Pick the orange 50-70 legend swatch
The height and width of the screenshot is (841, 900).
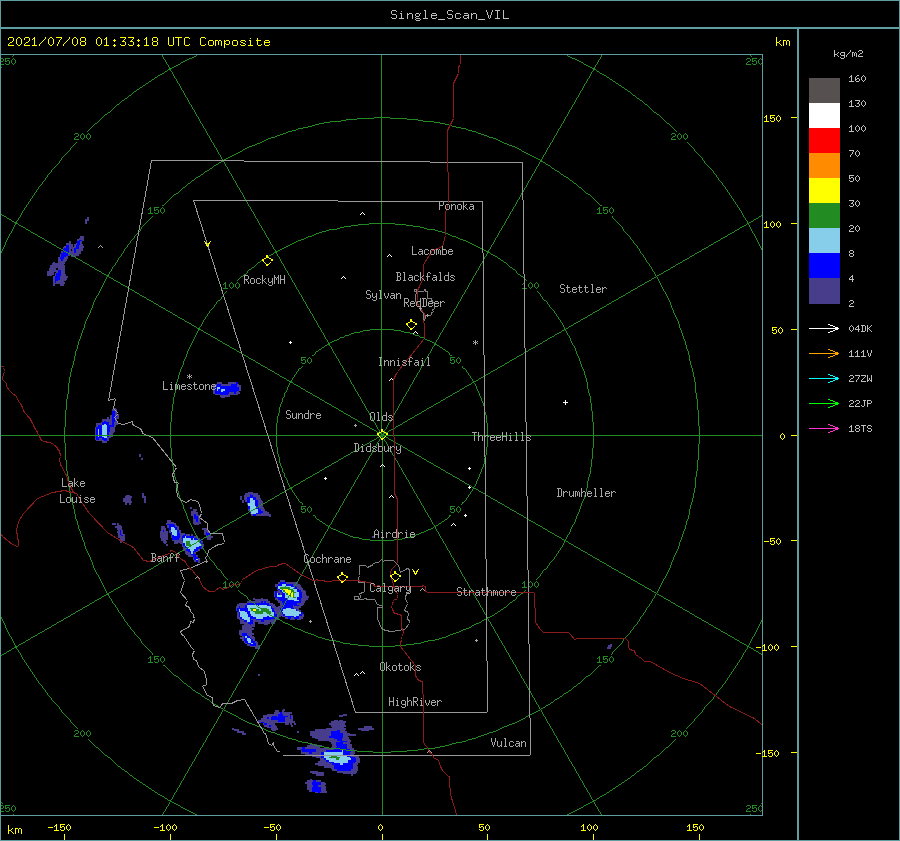tap(824, 166)
